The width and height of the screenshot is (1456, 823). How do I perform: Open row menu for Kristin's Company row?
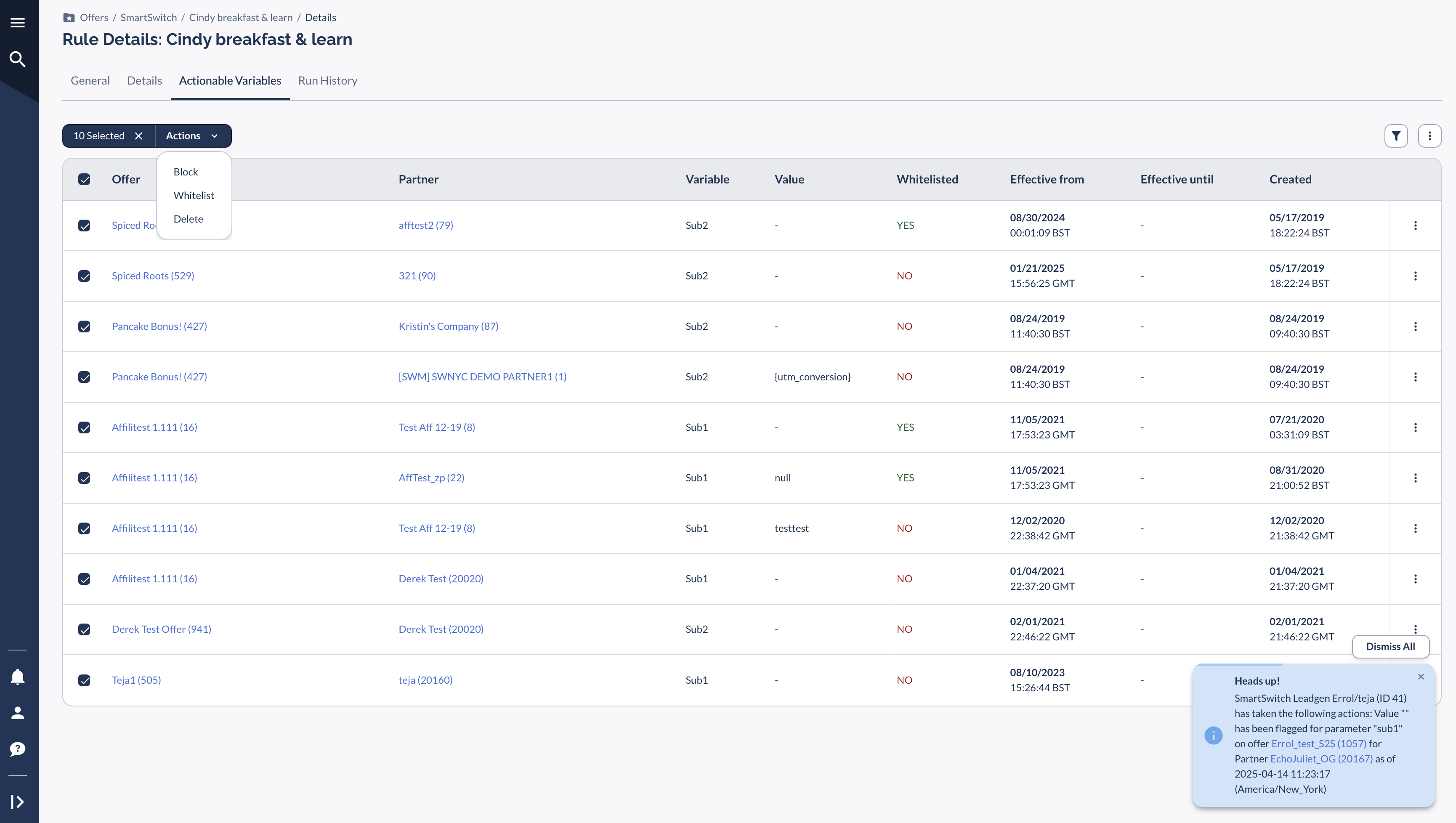tap(1415, 326)
